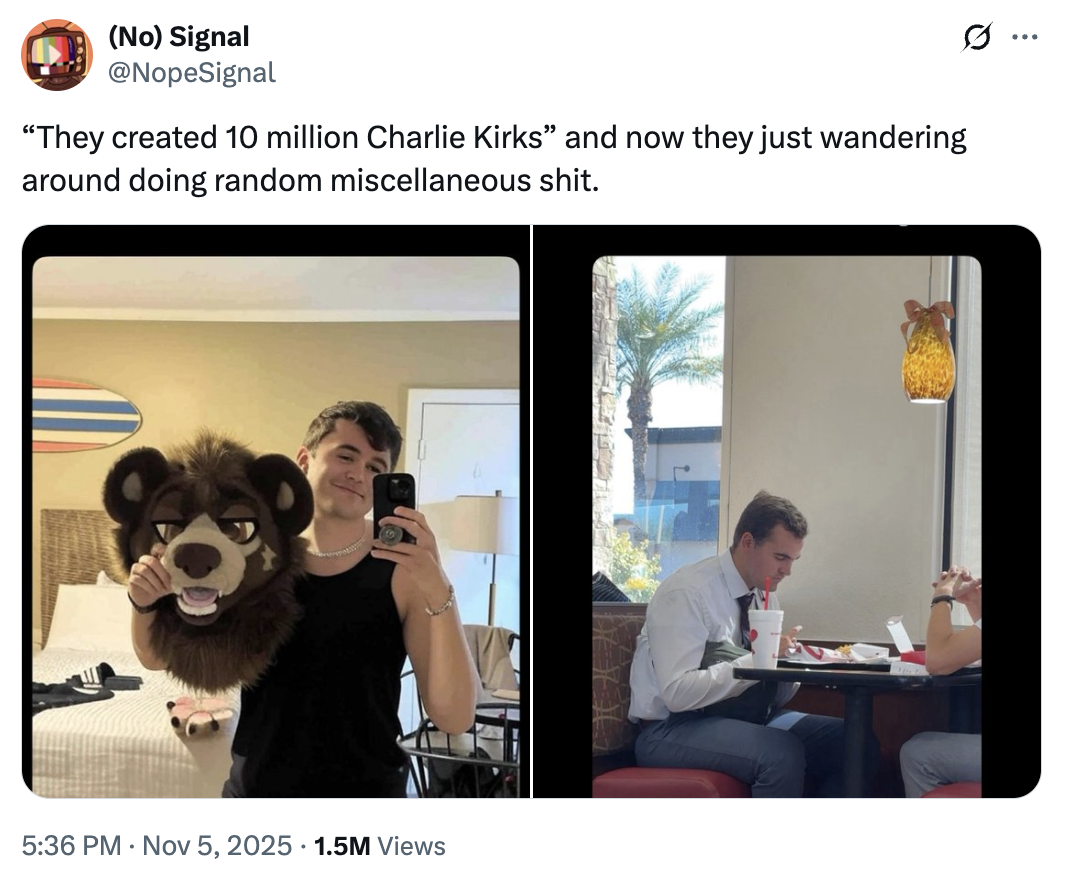This screenshot has width=1068, height=890.
Task: Open the three-dot more options menu
Action: point(1024,39)
